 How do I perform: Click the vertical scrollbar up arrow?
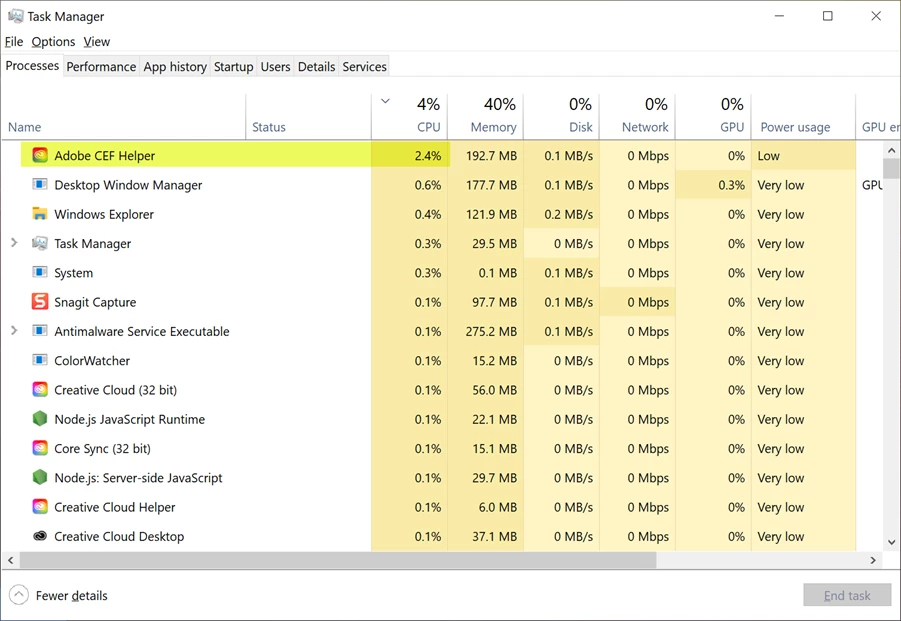coord(891,151)
